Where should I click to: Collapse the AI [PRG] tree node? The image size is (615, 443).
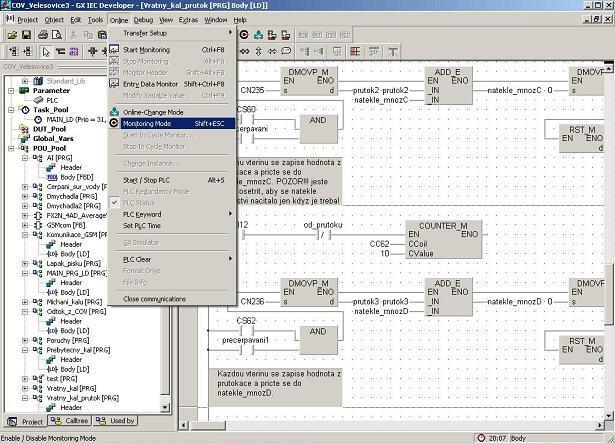tap(25, 158)
